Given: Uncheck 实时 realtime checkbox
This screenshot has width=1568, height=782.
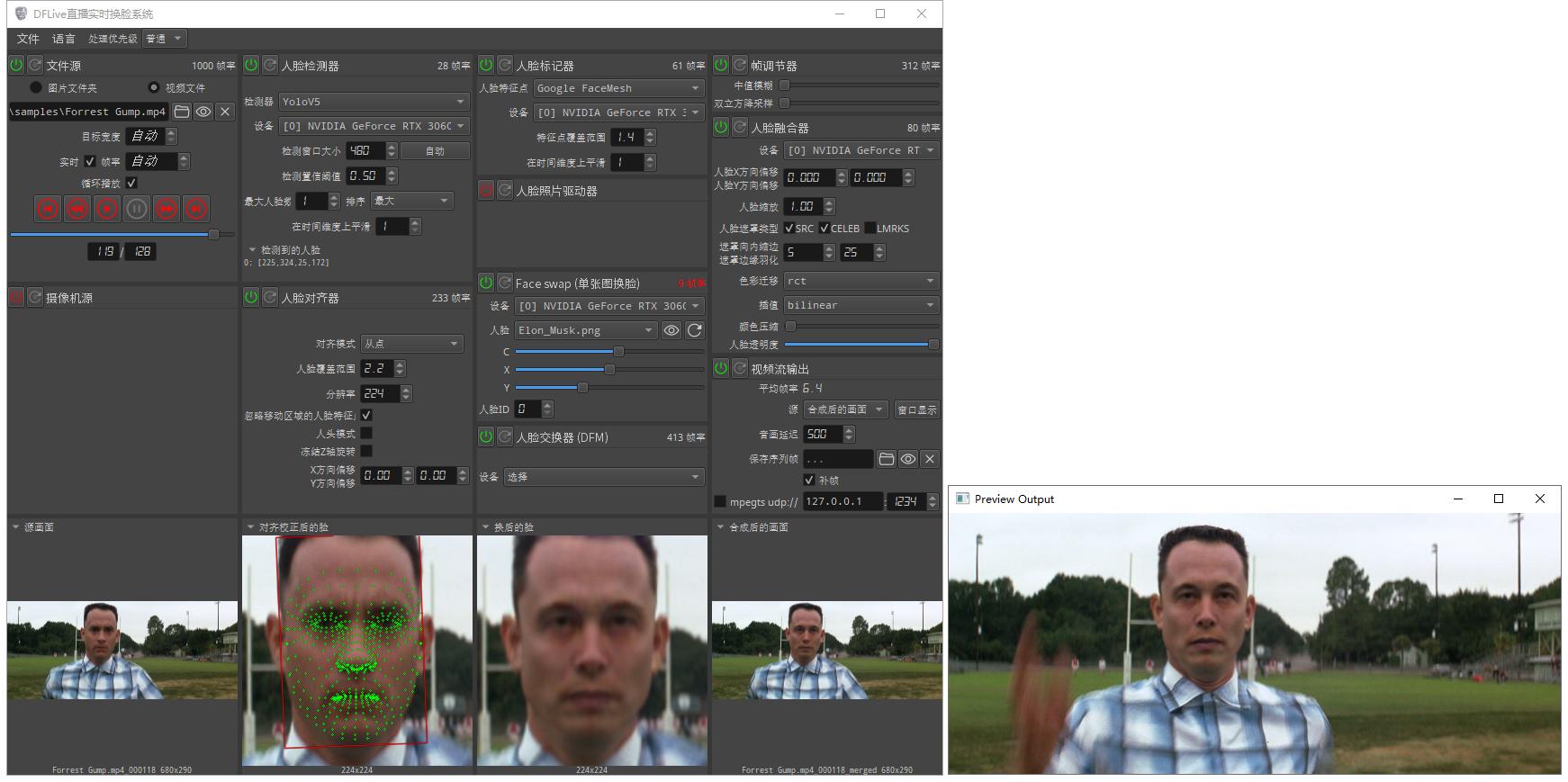Looking at the screenshot, I should [x=90, y=161].
